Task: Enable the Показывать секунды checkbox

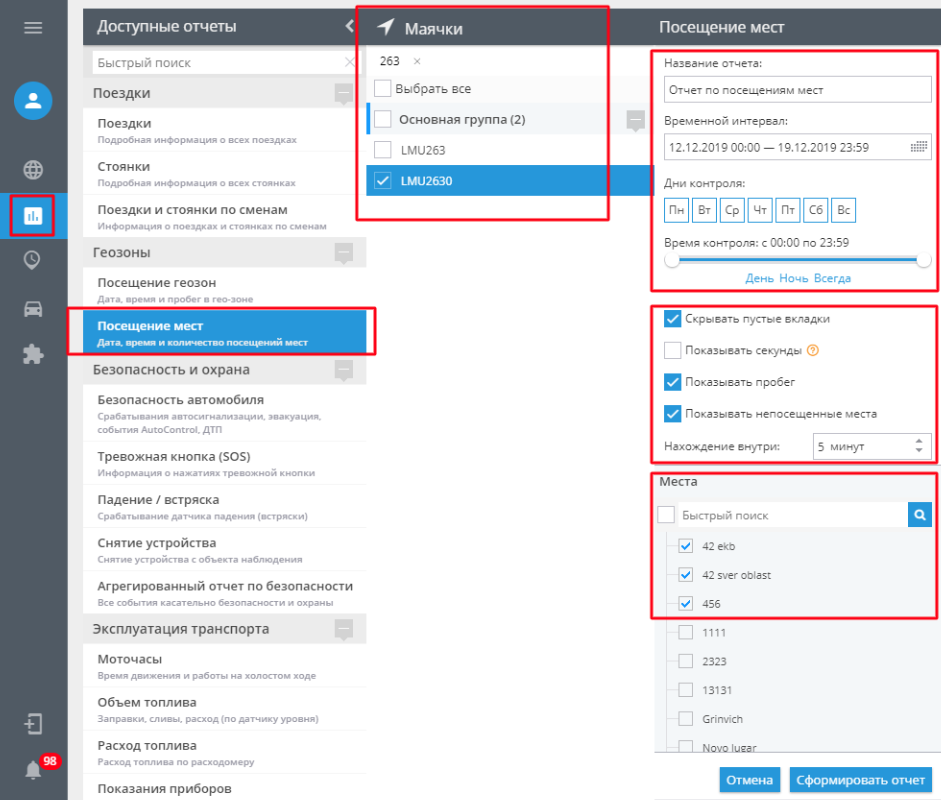Action: click(672, 350)
